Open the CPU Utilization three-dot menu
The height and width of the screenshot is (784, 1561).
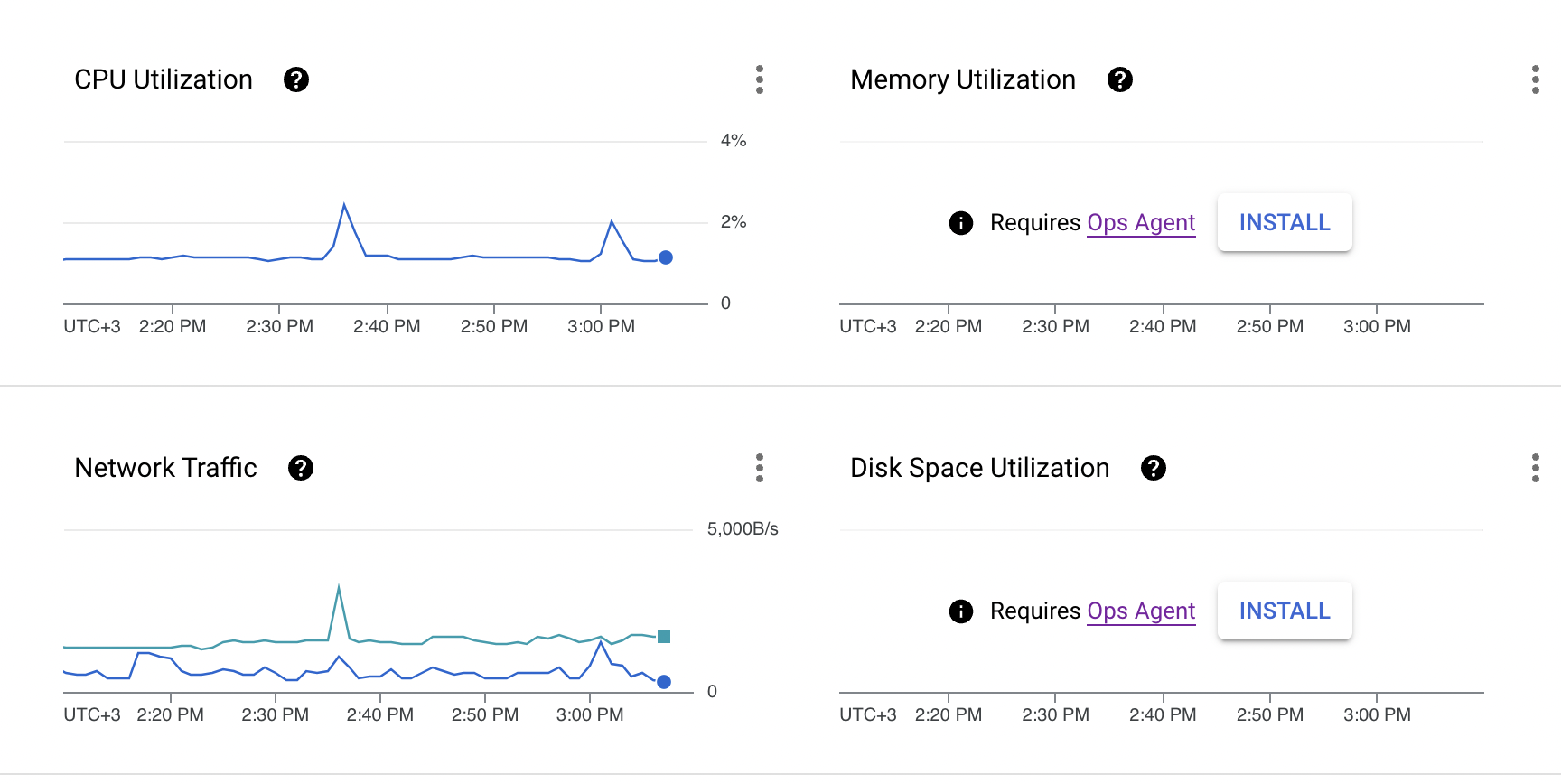pos(760,79)
